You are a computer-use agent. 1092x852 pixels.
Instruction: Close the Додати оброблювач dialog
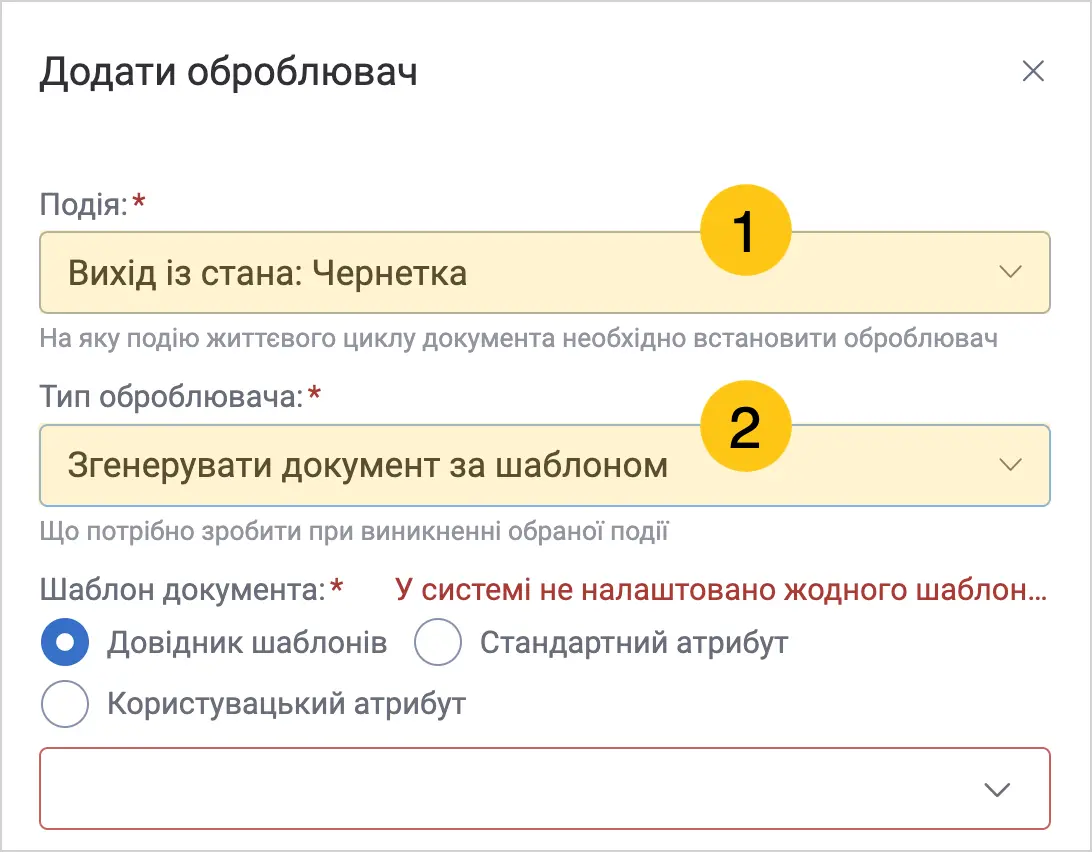click(x=1033, y=70)
